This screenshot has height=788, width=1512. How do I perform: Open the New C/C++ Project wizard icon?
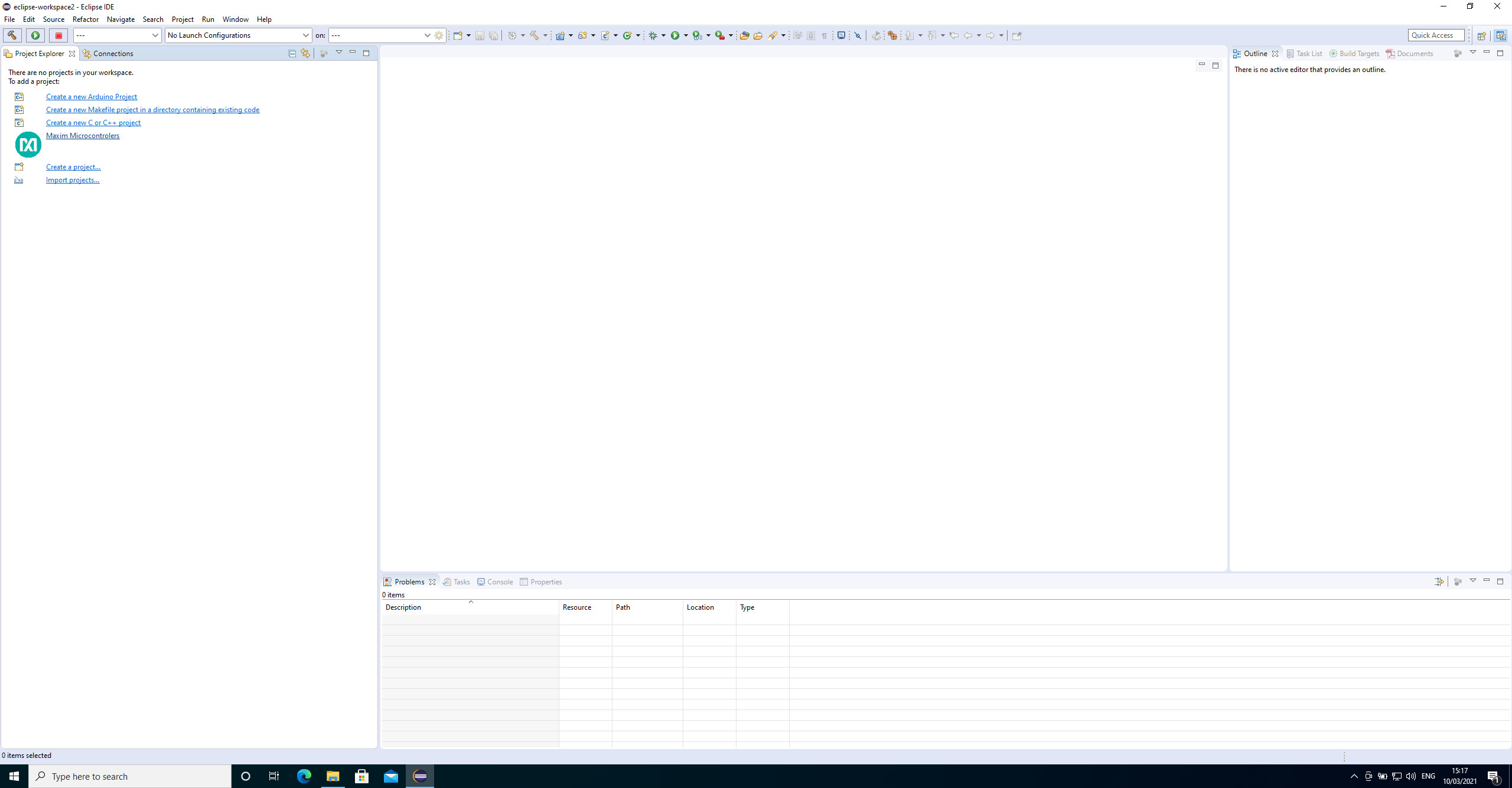(561, 35)
